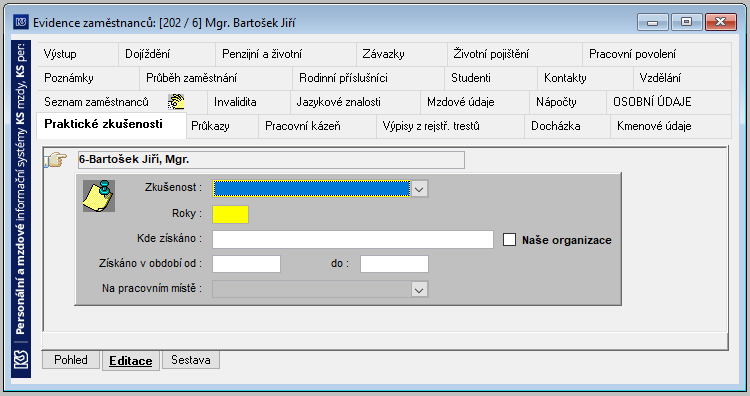This screenshot has height=396, width=750.
Task: Click the employee name field 6-Bartošek Jiří
Action: (271, 160)
